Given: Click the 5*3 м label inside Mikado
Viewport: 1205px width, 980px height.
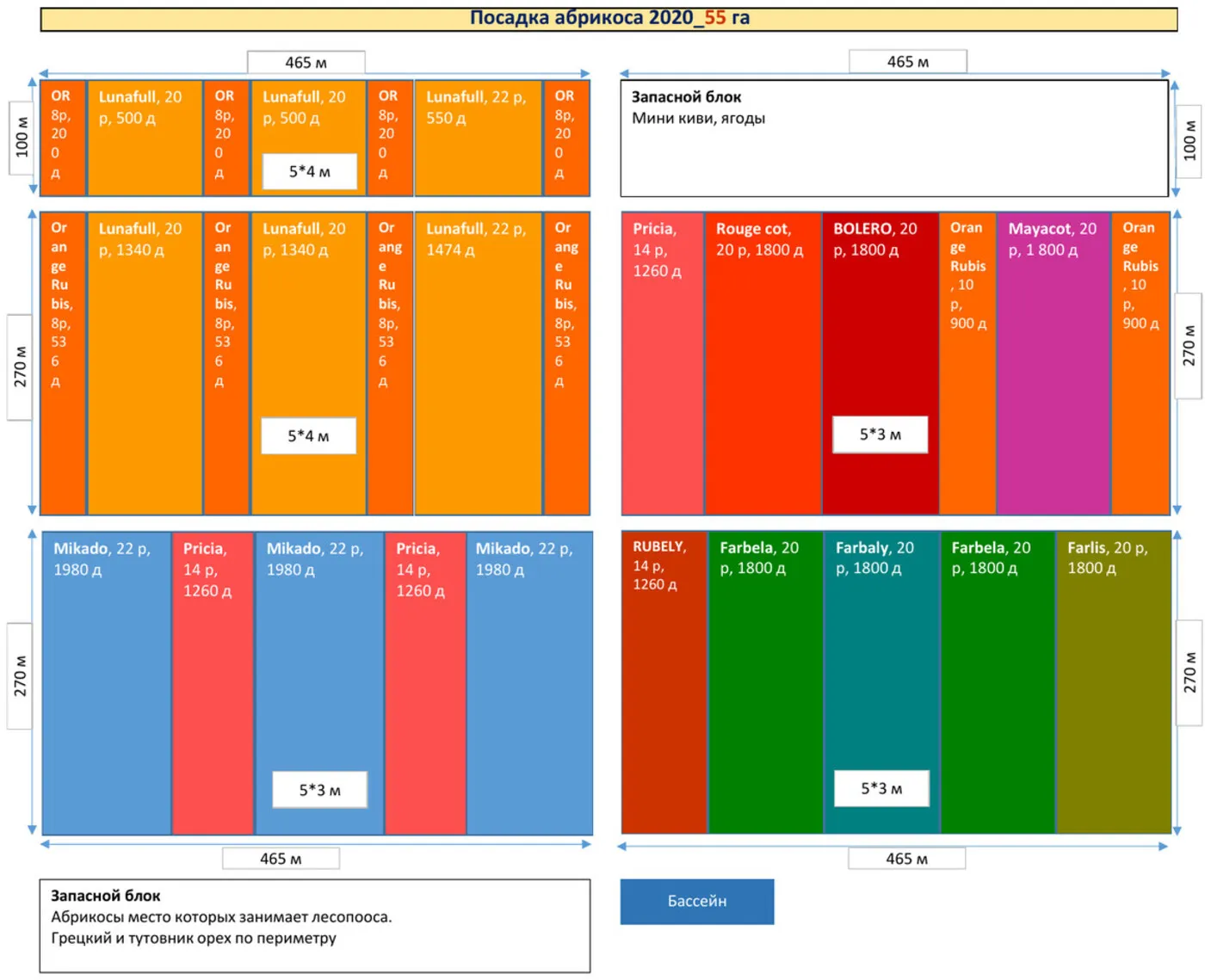Looking at the screenshot, I should click(x=319, y=790).
